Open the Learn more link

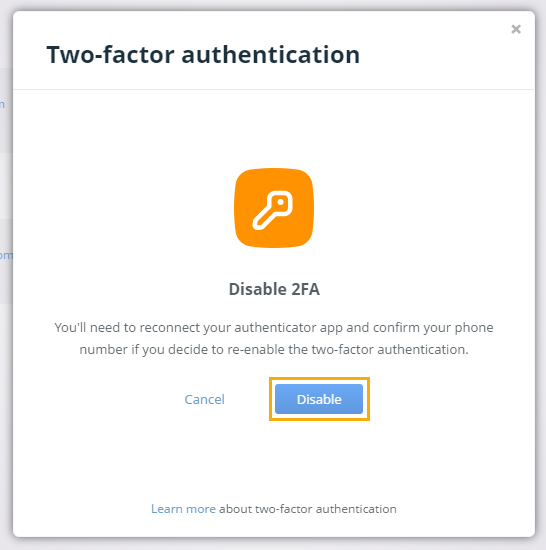pyautogui.click(x=183, y=509)
